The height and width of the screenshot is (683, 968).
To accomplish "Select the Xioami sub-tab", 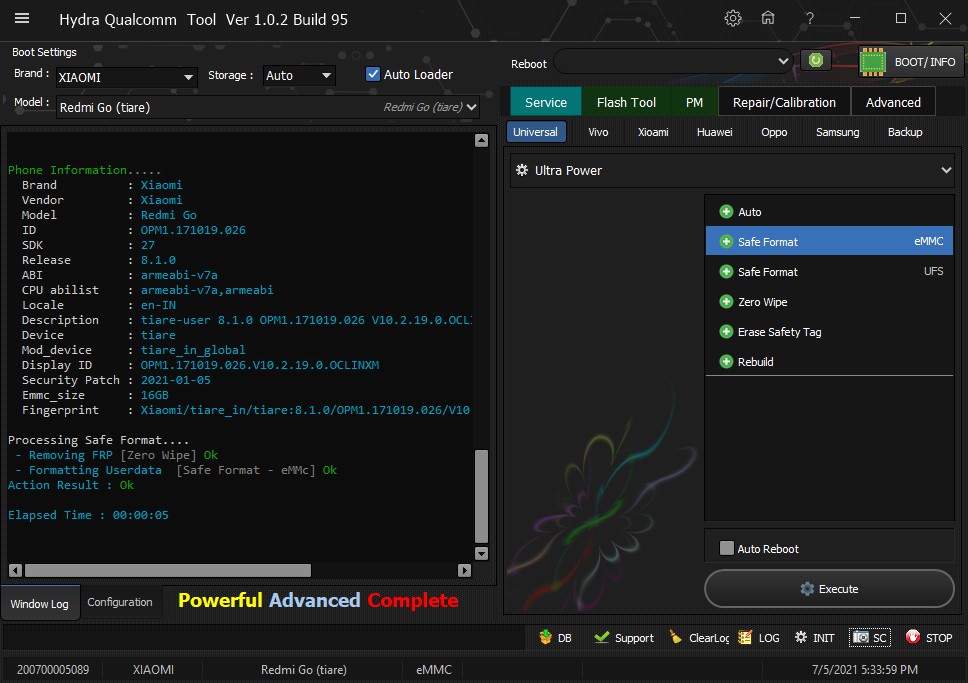I will pyautogui.click(x=653, y=132).
